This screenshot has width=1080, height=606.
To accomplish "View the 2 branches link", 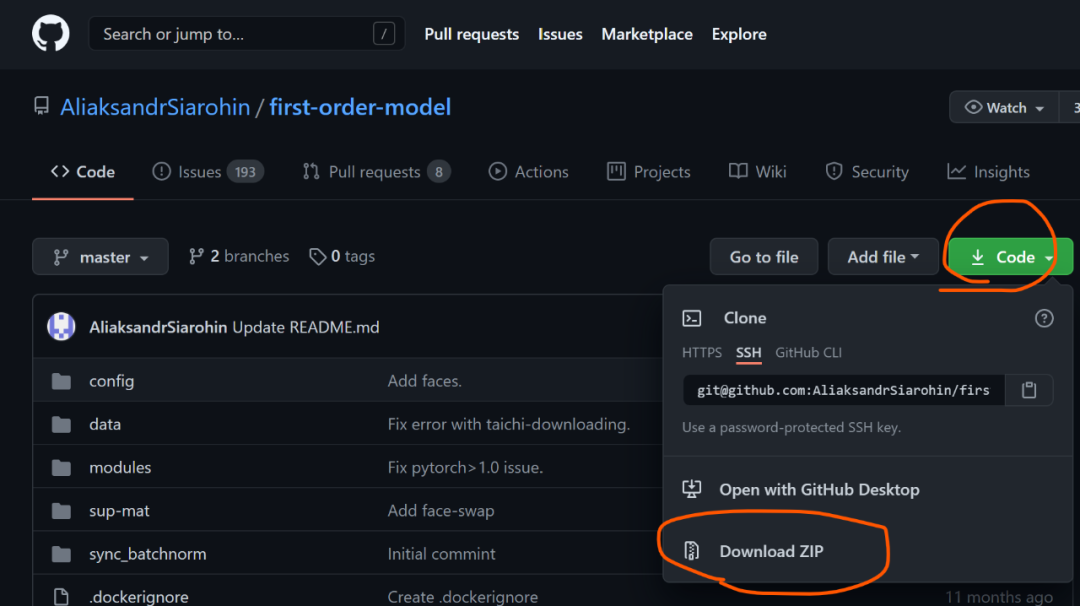I will [239, 256].
